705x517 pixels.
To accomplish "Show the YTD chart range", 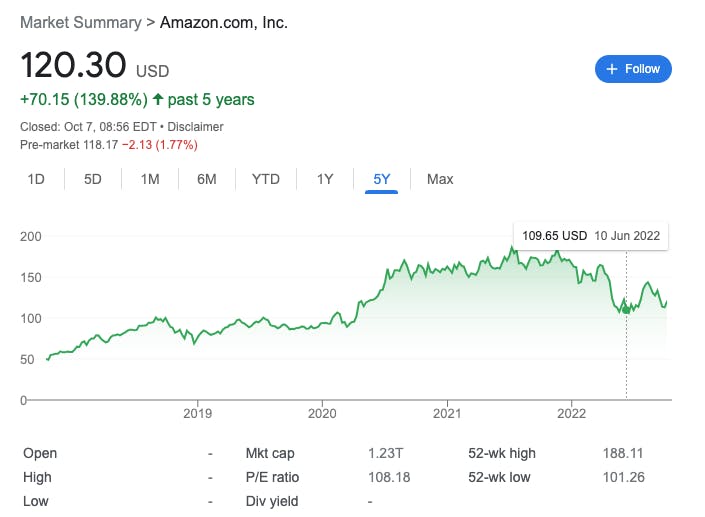I will [265, 179].
